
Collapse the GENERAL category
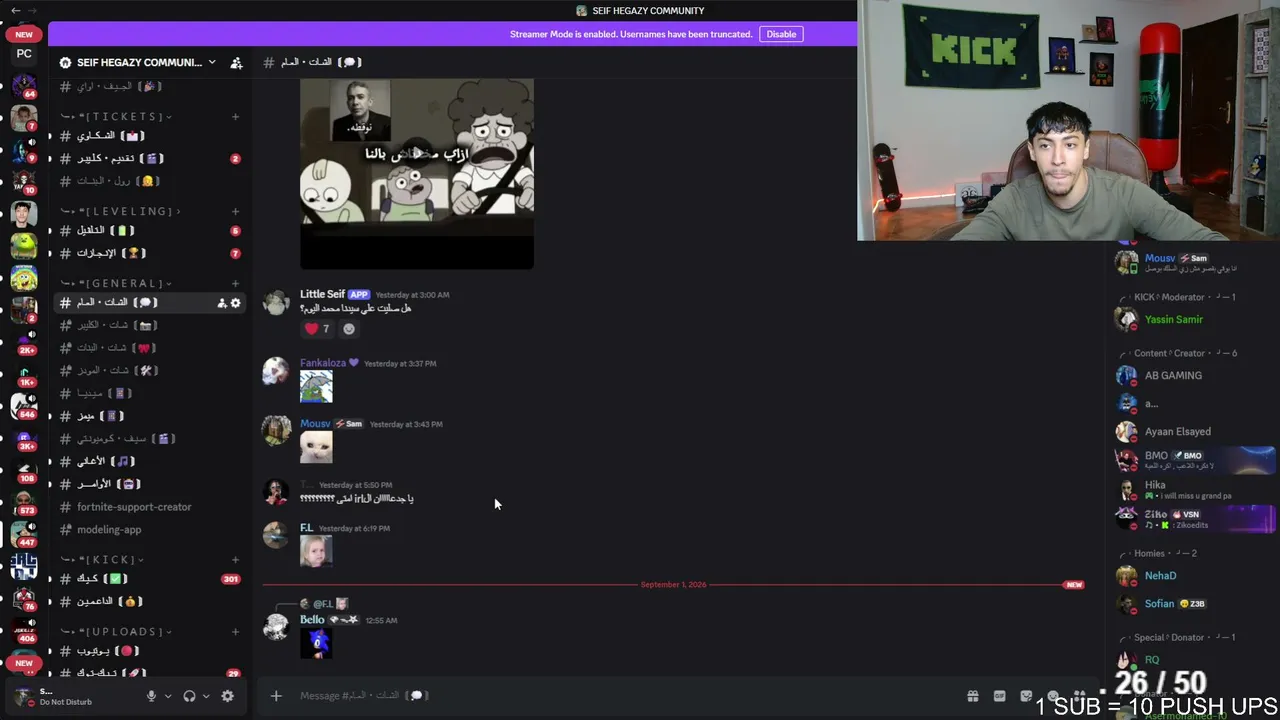pyautogui.click(x=116, y=283)
